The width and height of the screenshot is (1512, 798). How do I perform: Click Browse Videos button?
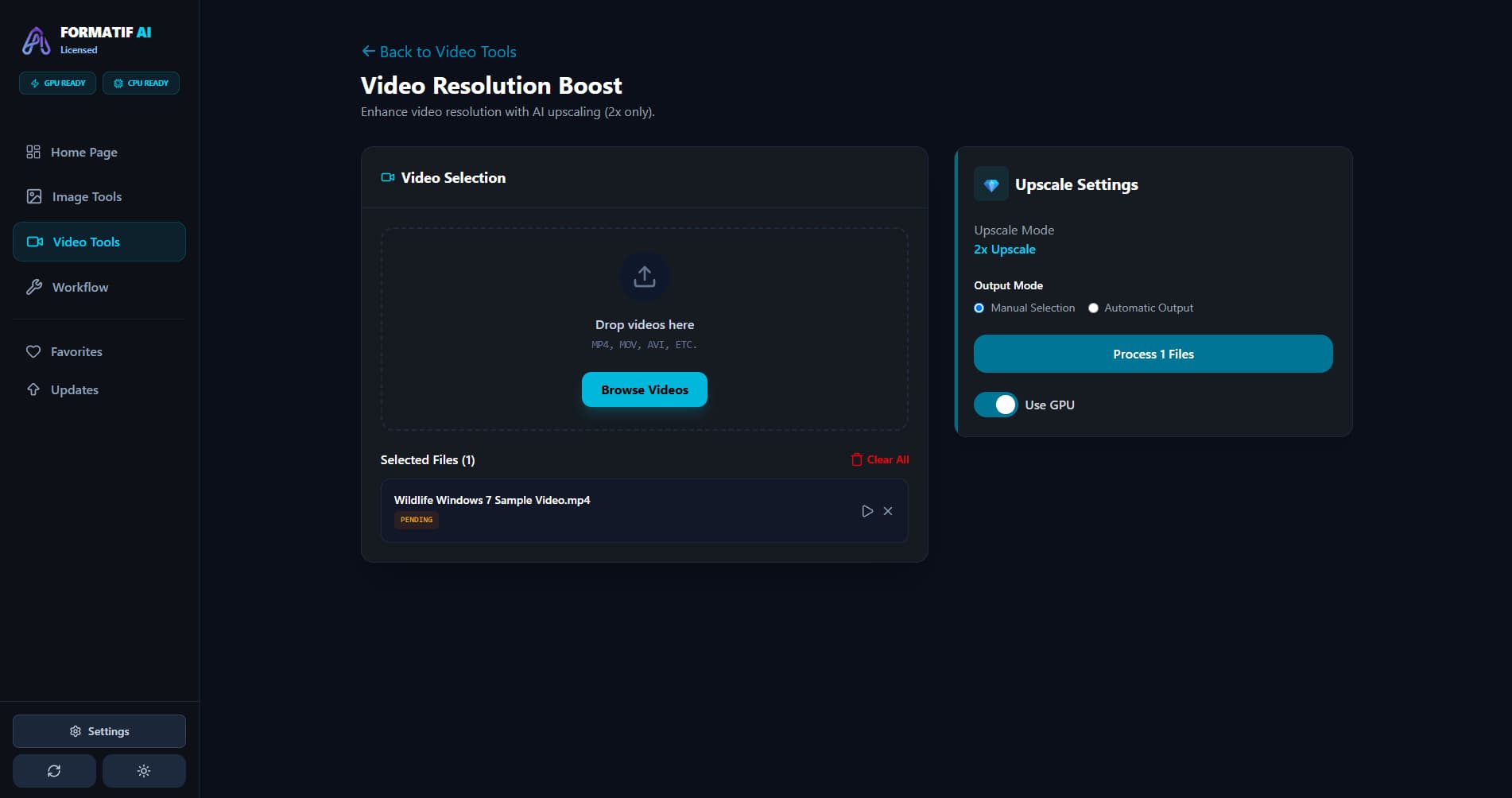click(x=645, y=389)
